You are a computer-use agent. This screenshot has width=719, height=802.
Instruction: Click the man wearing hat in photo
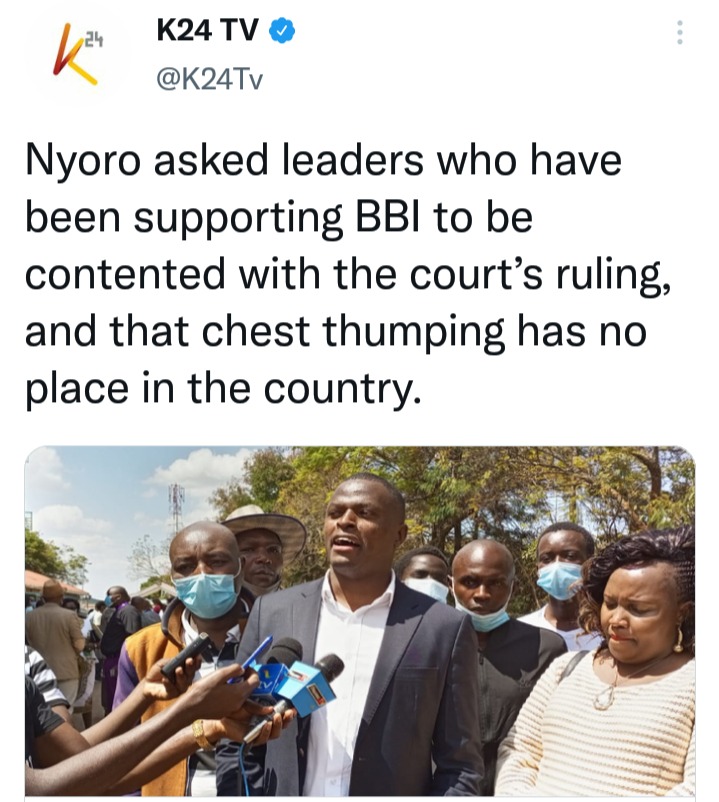(x=263, y=542)
